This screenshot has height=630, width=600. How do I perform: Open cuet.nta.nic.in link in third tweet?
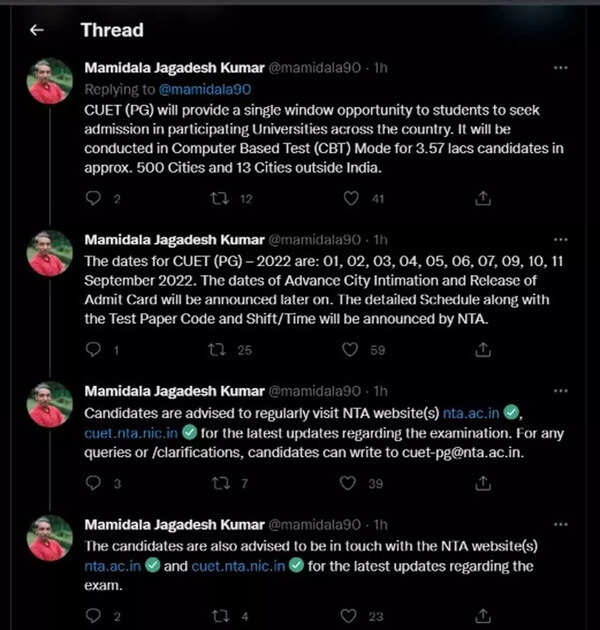coord(139,433)
